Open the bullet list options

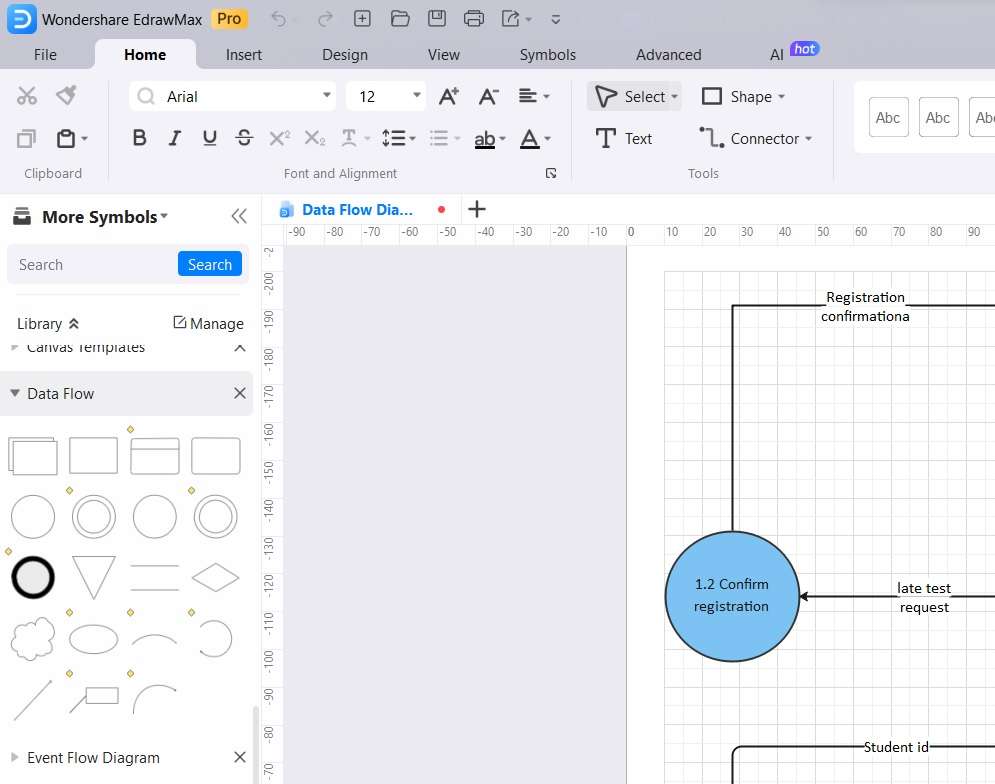point(444,138)
